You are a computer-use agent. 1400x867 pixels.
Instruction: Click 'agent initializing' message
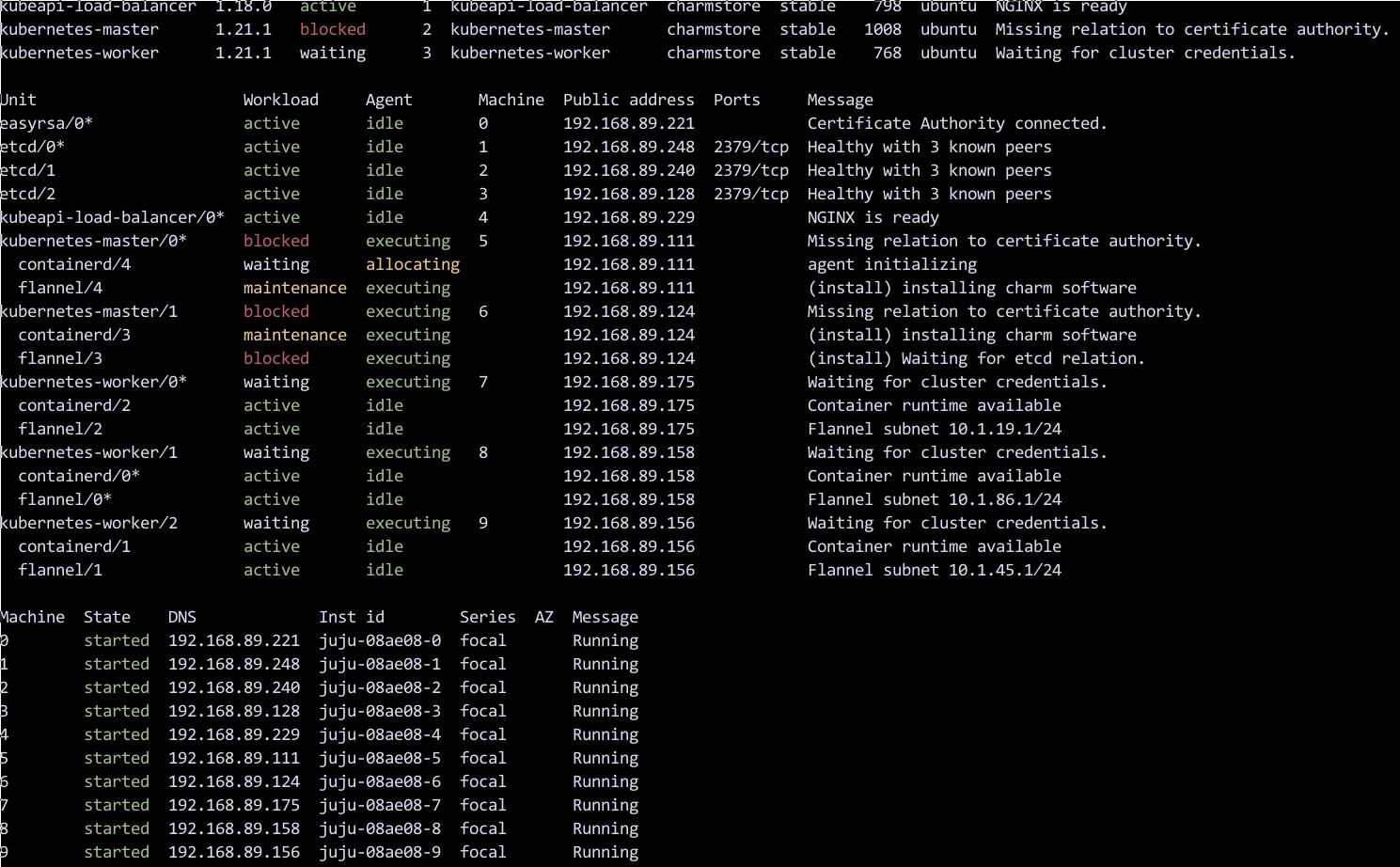click(x=892, y=264)
